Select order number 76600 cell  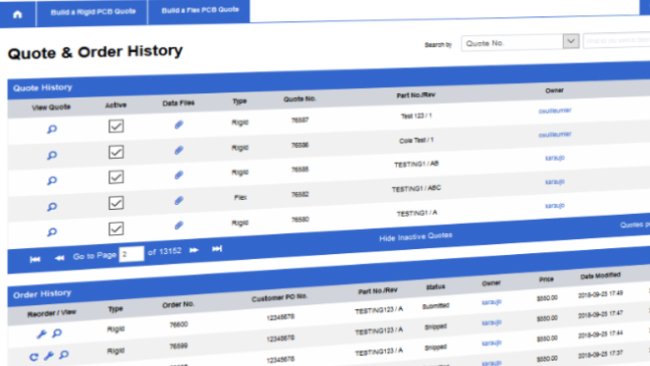pos(179,325)
